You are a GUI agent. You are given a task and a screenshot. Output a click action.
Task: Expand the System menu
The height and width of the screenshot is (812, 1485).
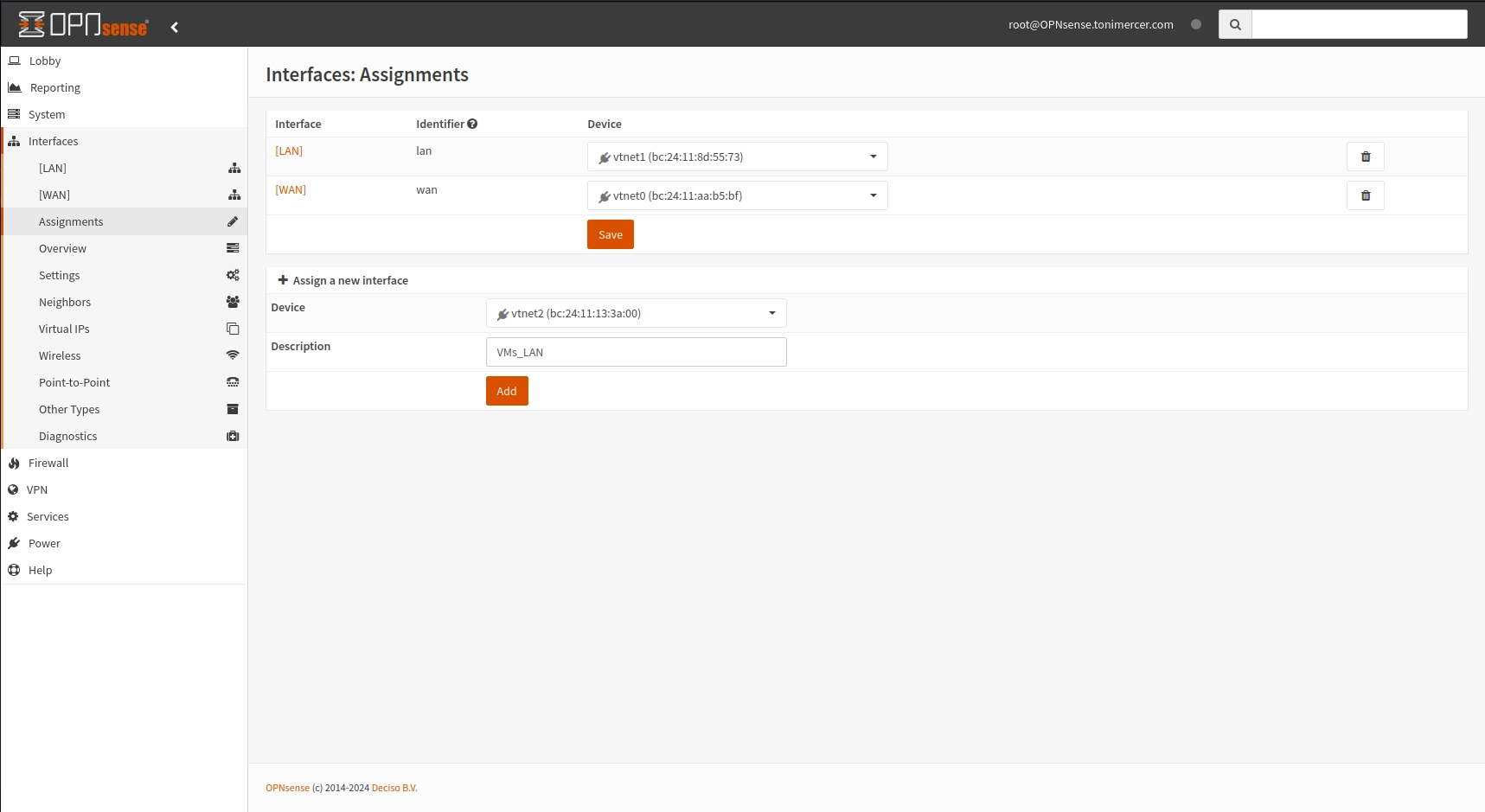pos(124,114)
